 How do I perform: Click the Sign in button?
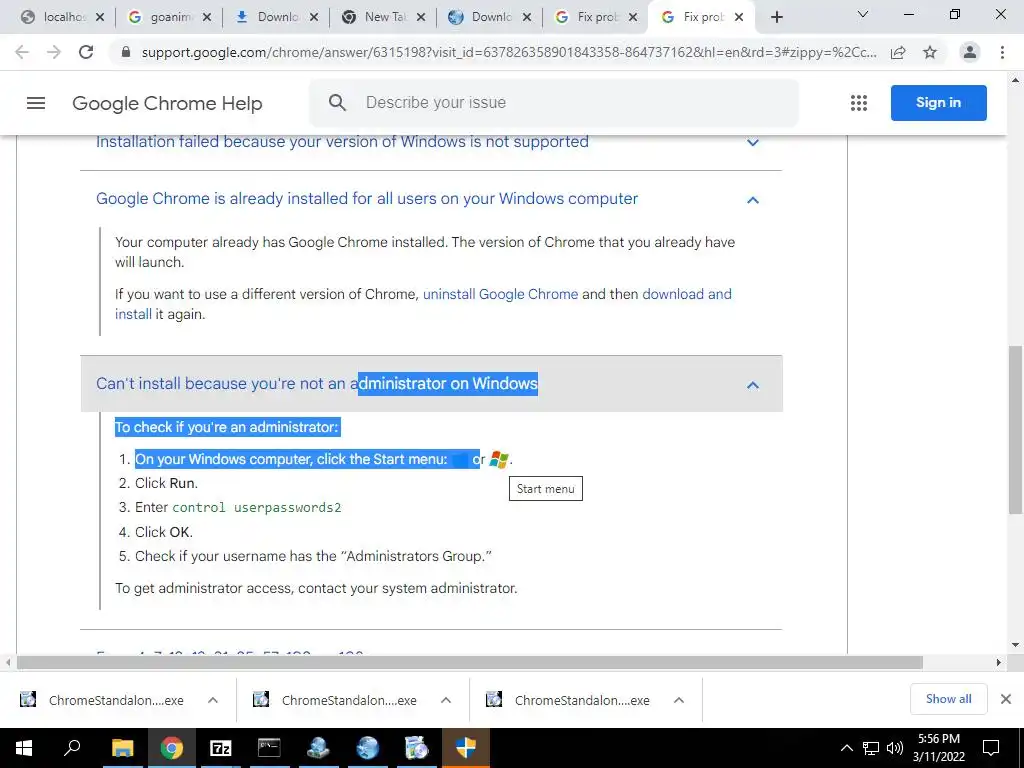tap(938, 103)
